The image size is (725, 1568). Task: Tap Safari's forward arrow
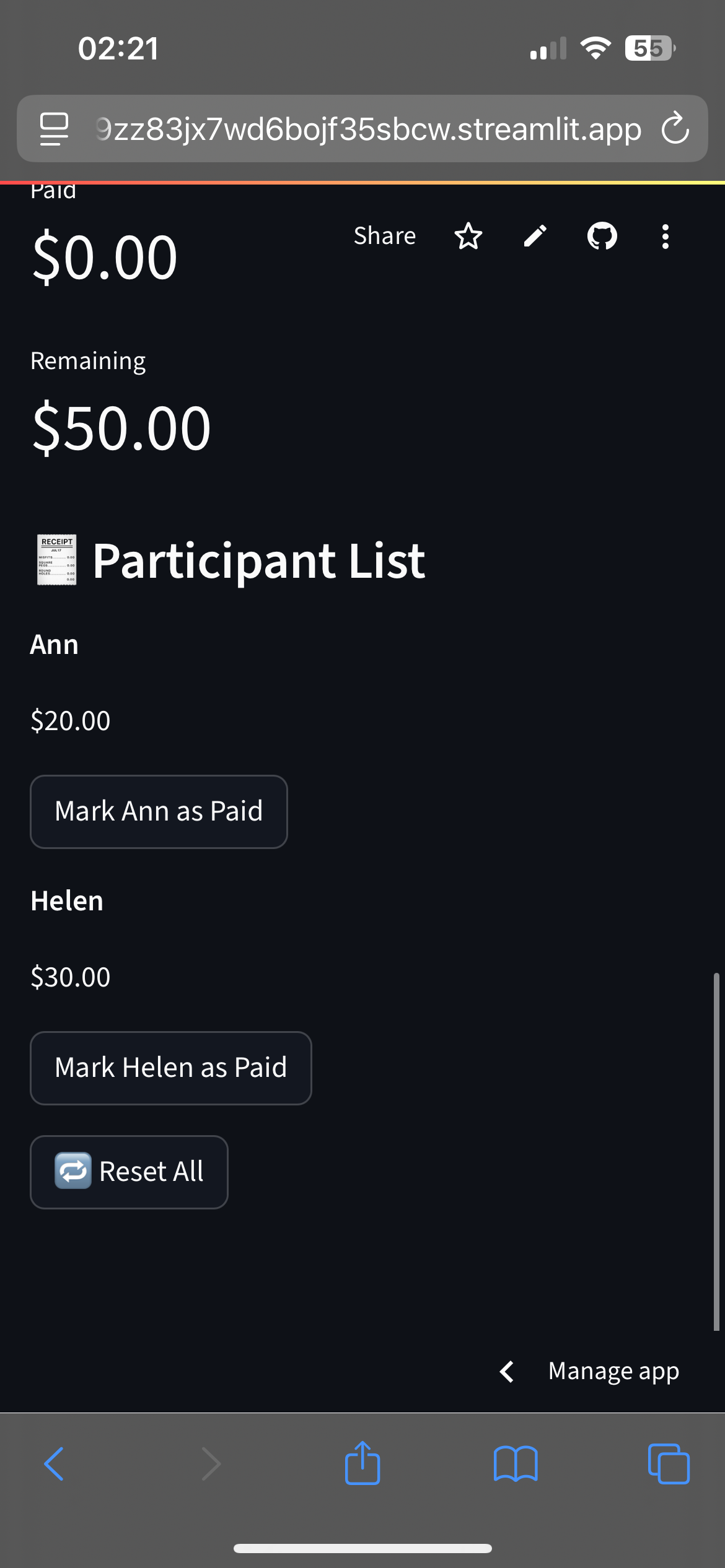point(211,1464)
